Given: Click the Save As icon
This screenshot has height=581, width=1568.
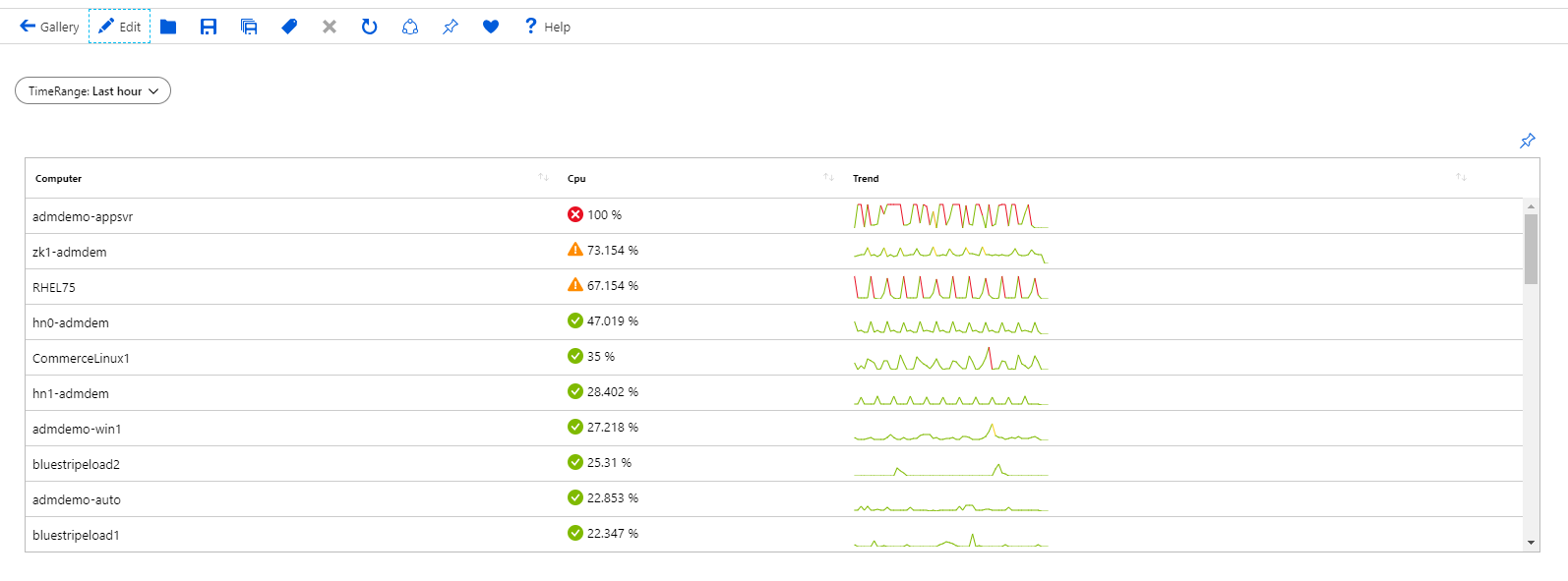Looking at the screenshot, I should point(249,27).
